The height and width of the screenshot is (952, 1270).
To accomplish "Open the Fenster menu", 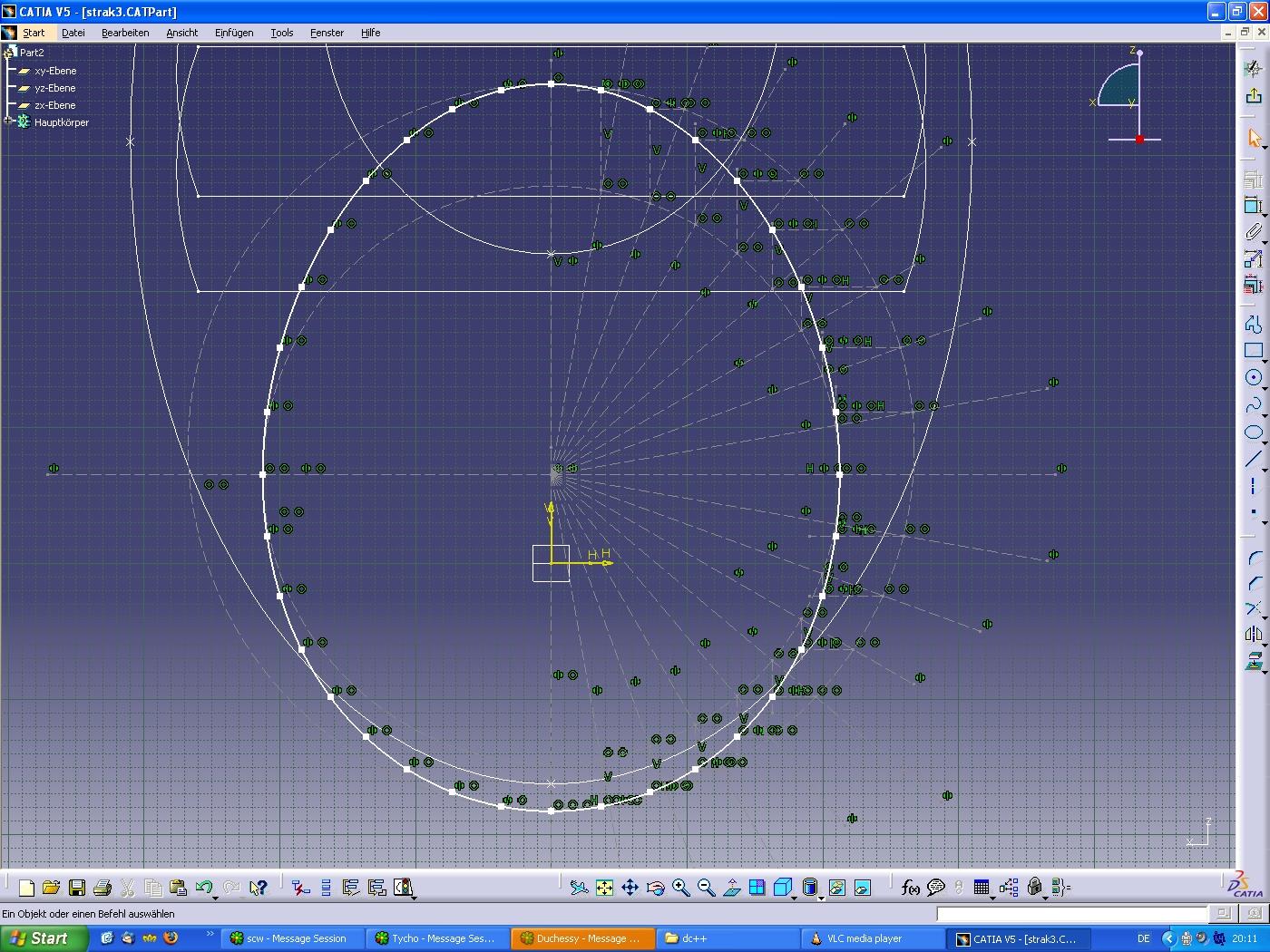I will (327, 33).
